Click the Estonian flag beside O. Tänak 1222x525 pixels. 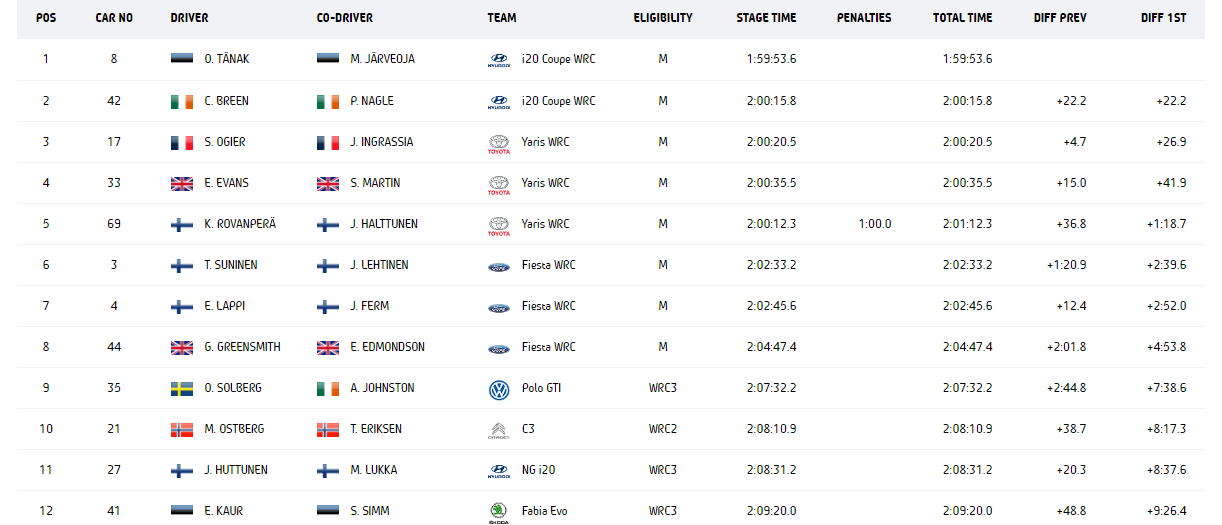[x=182, y=59]
